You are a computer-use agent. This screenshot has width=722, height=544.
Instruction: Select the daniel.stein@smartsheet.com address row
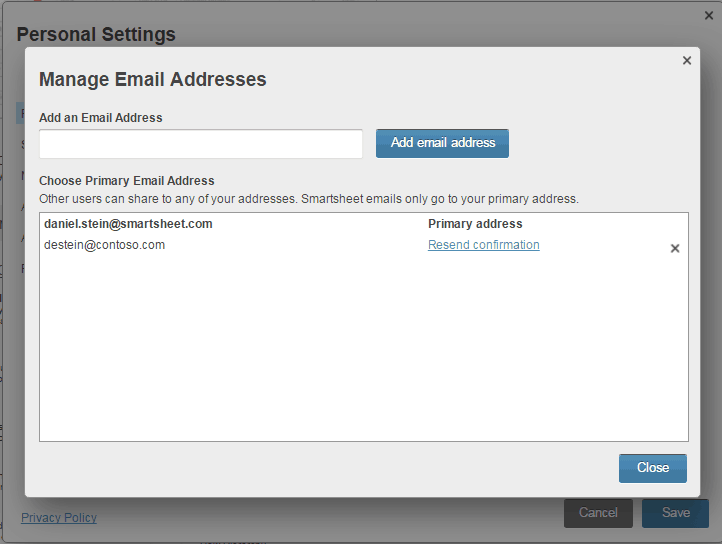(128, 224)
